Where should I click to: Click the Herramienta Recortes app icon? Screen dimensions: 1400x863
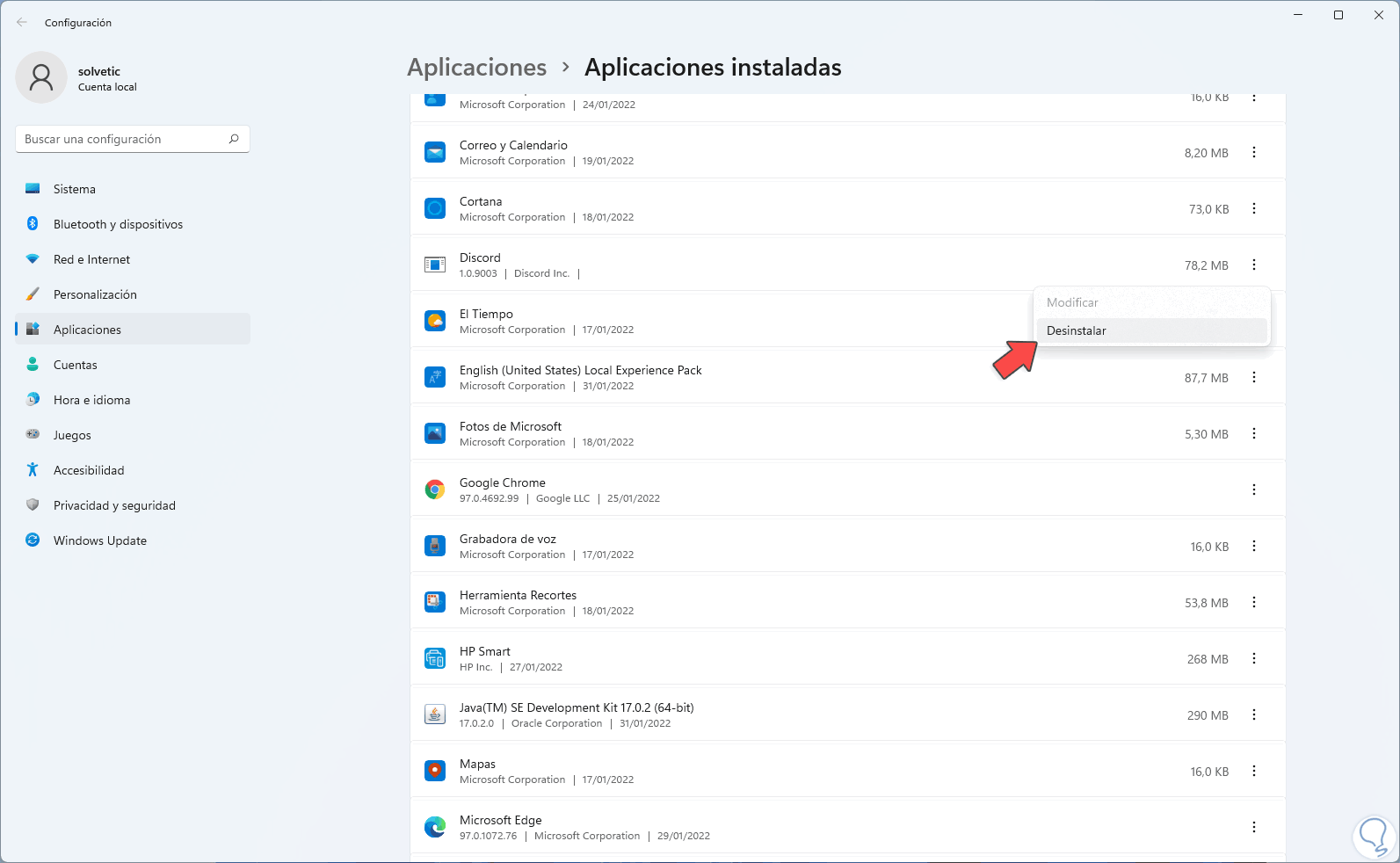click(435, 603)
